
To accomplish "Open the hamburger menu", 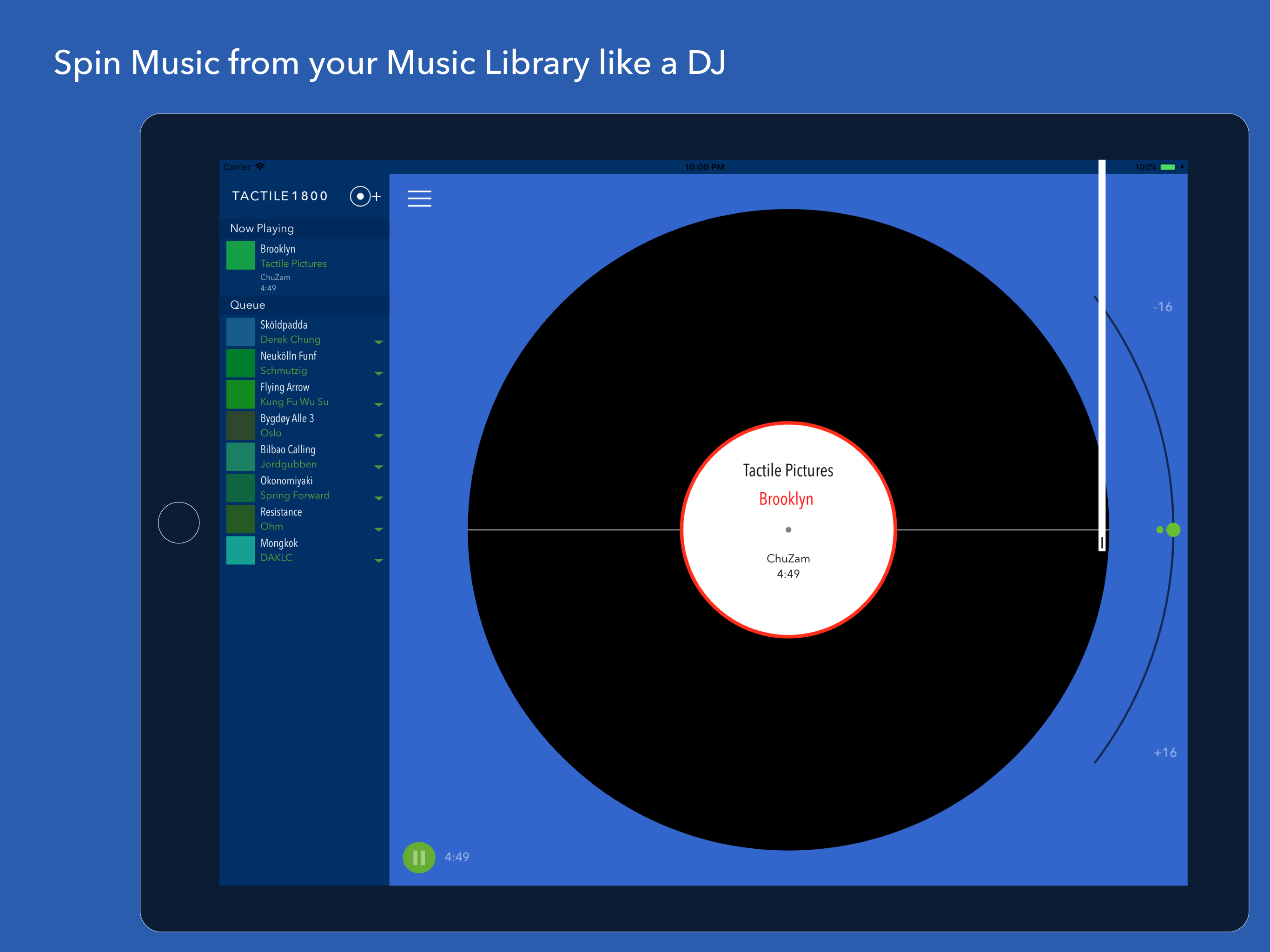I will coord(419,198).
